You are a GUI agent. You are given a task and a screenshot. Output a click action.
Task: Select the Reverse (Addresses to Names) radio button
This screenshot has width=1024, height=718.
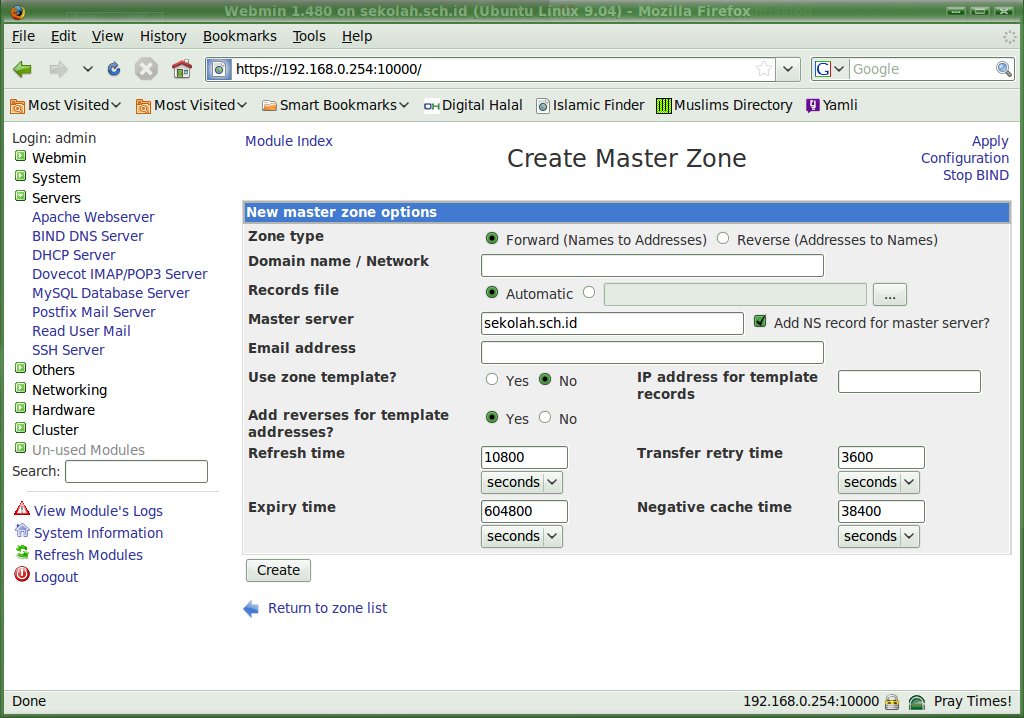[x=723, y=239]
